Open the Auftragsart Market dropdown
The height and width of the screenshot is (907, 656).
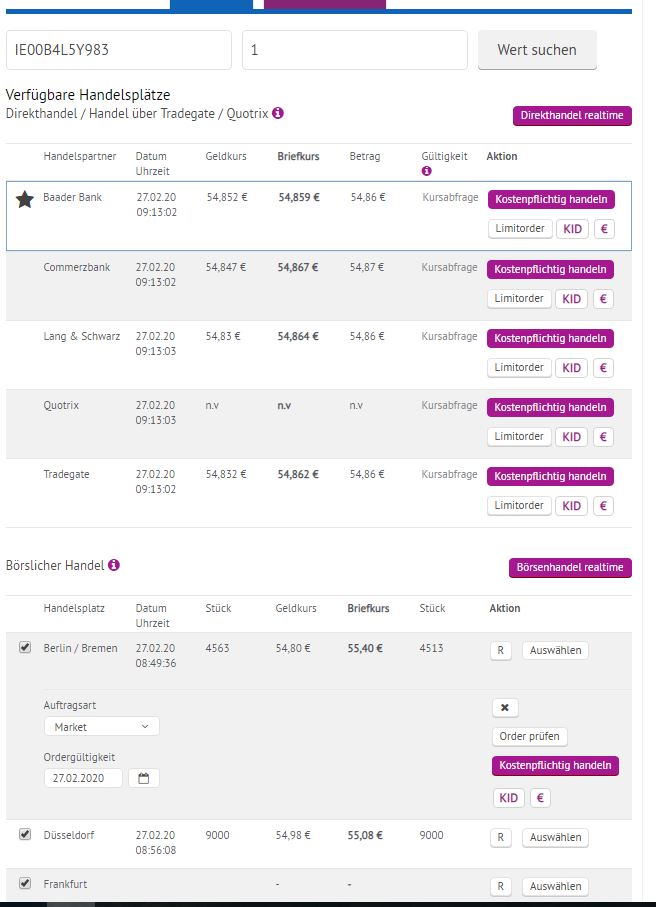point(101,727)
